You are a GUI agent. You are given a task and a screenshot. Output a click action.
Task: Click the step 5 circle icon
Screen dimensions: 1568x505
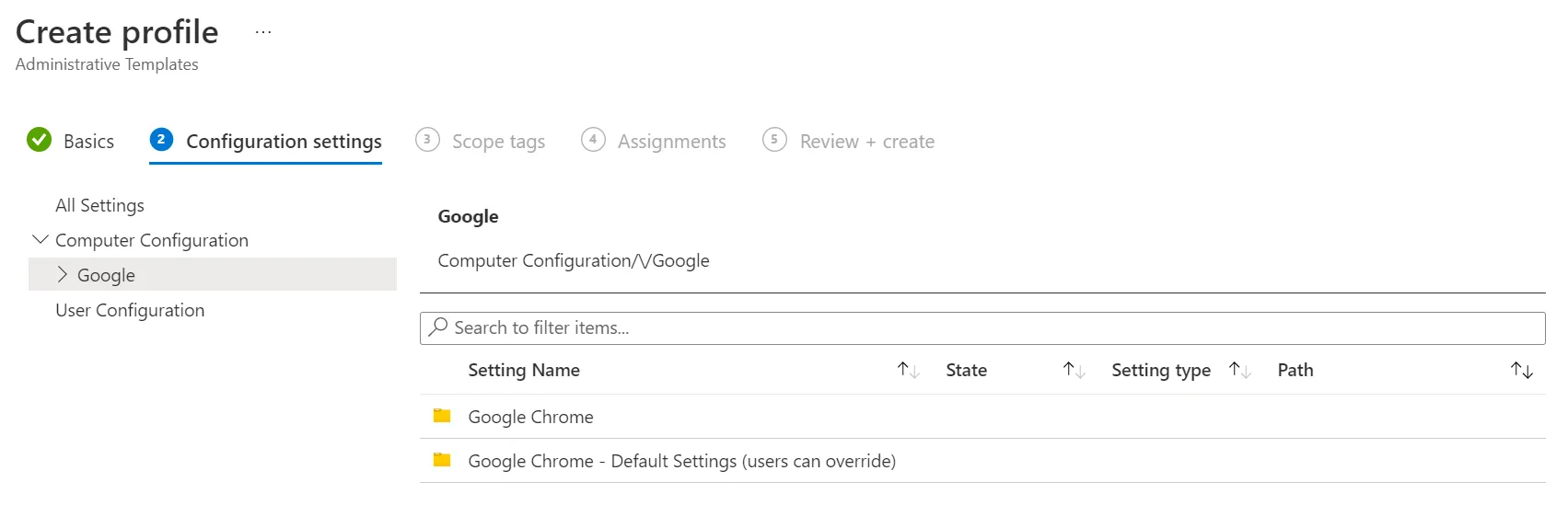(x=774, y=140)
